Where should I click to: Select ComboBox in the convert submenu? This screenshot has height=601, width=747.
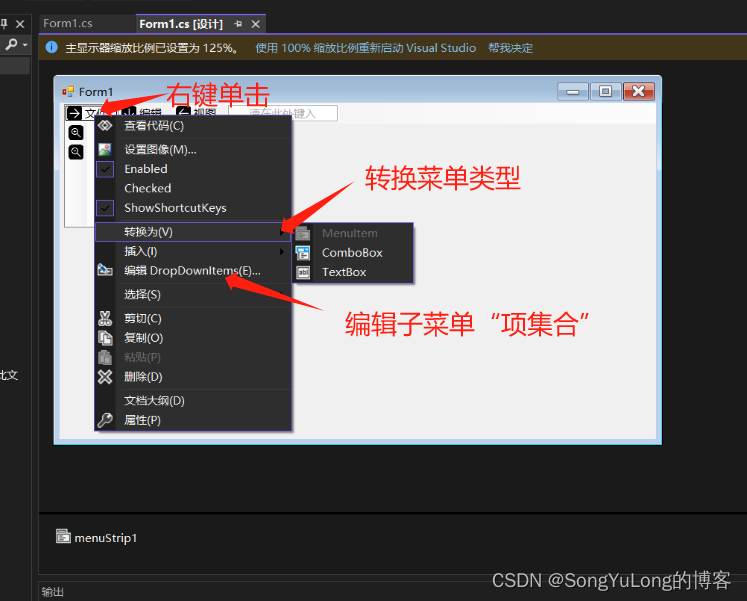[353, 253]
